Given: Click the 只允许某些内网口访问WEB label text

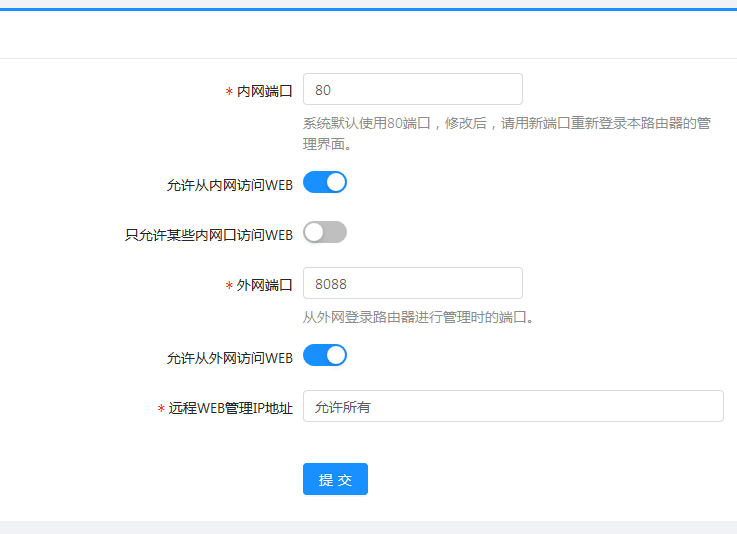Looking at the screenshot, I should [208, 235].
